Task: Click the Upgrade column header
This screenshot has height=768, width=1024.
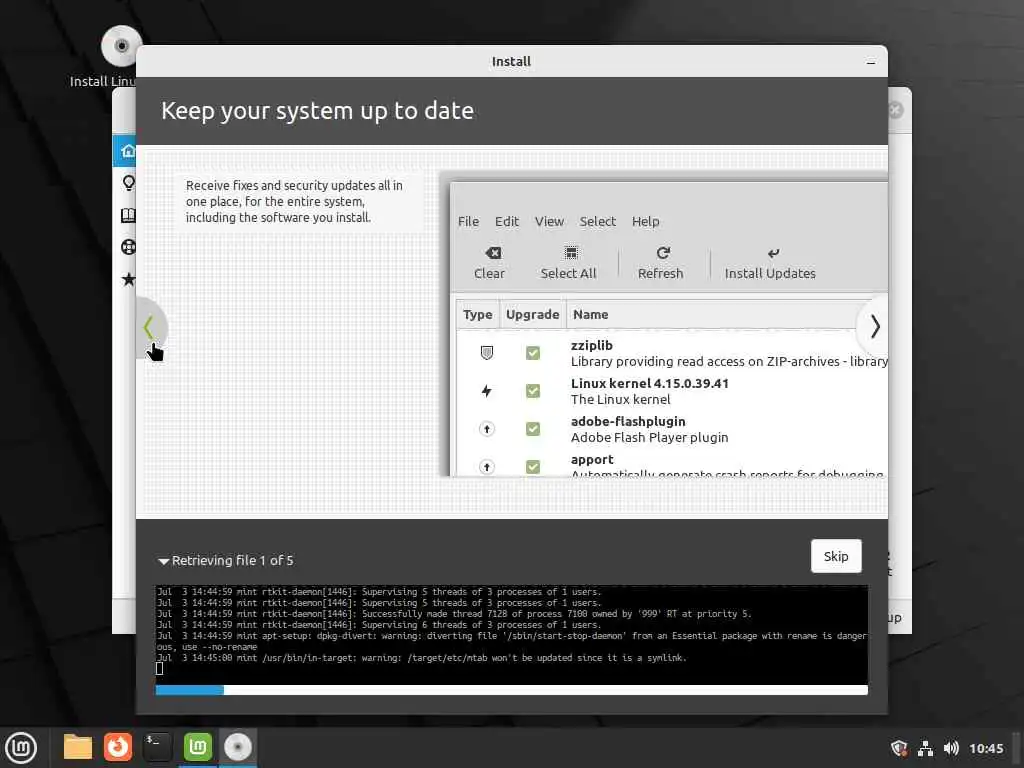Action: 532,315
